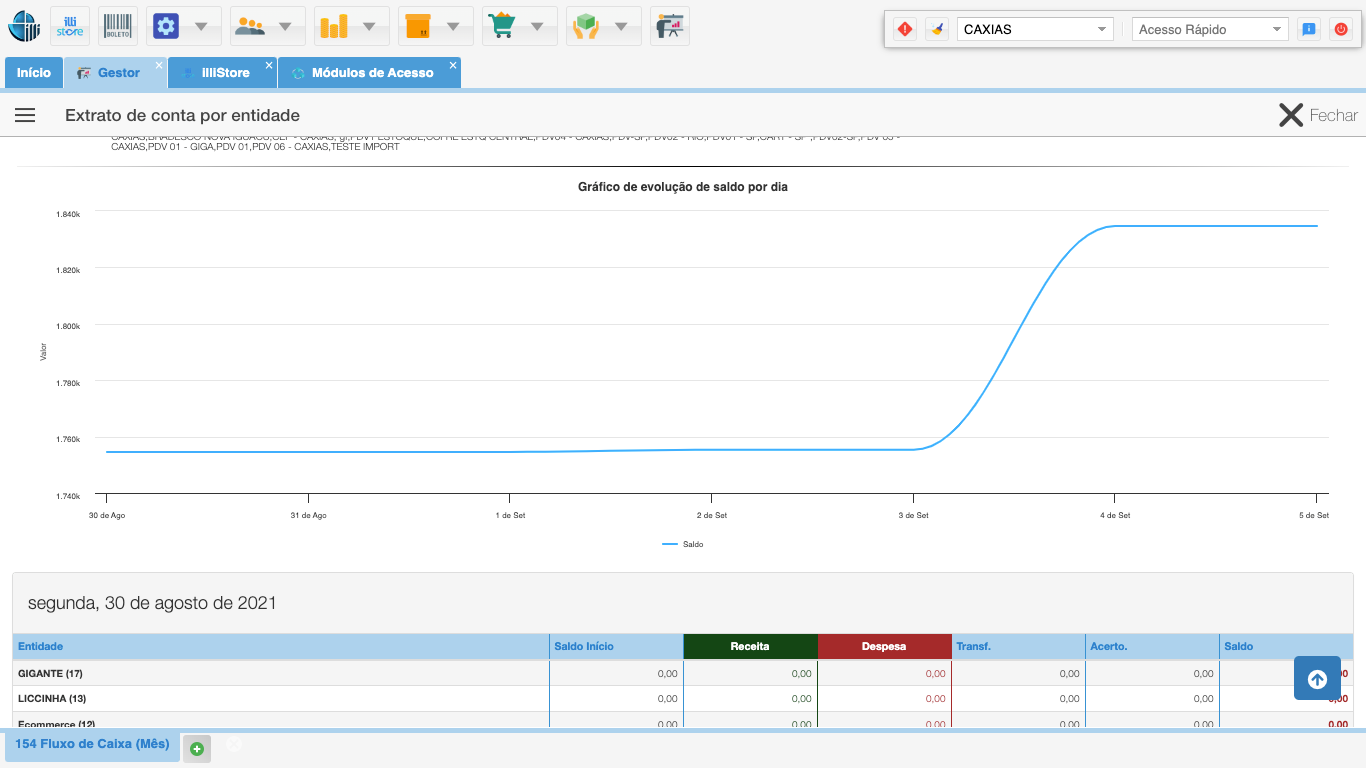Click the scroll-to-top arrow button

pyautogui.click(x=1317, y=679)
